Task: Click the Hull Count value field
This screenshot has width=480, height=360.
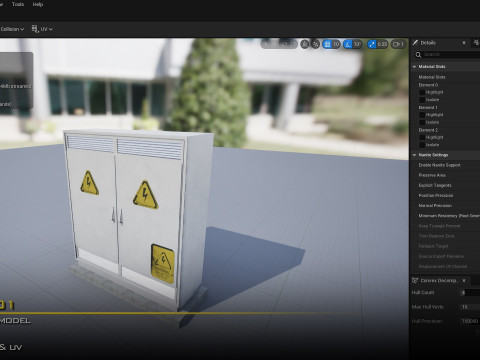Action: coord(470,293)
